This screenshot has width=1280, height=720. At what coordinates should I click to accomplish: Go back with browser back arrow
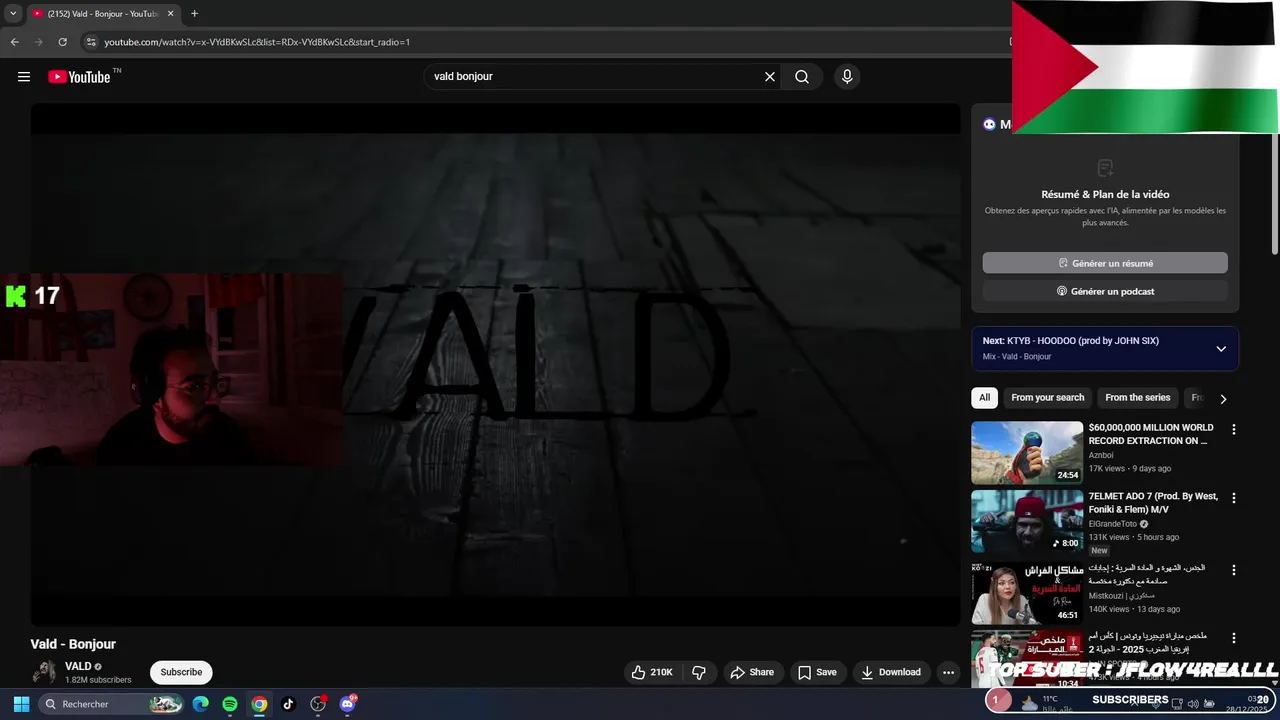pyautogui.click(x=14, y=42)
